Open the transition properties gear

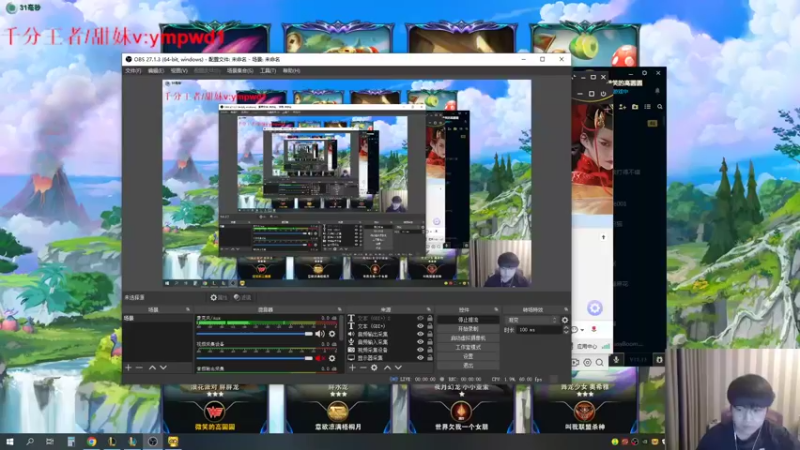click(565, 320)
